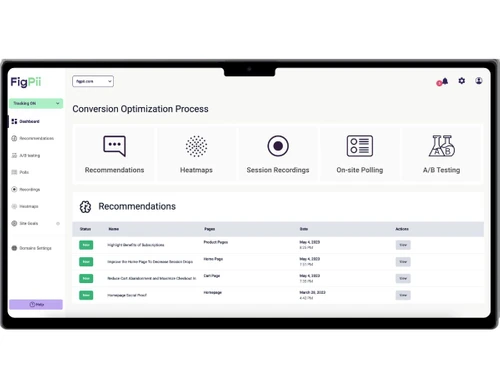This screenshot has width=500, height=375.
Task: Click the FigPii logo
Action: (26, 82)
